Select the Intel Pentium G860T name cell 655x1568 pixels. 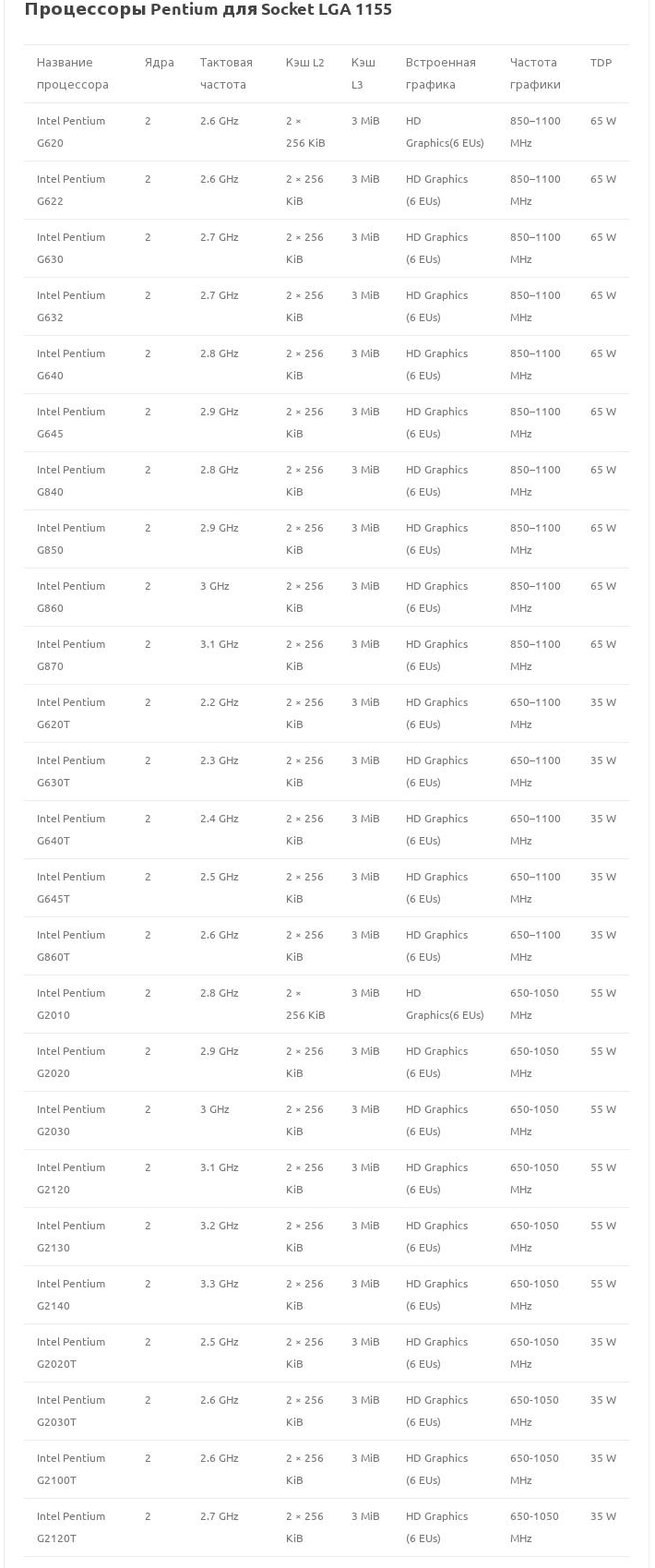pos(71,946)
